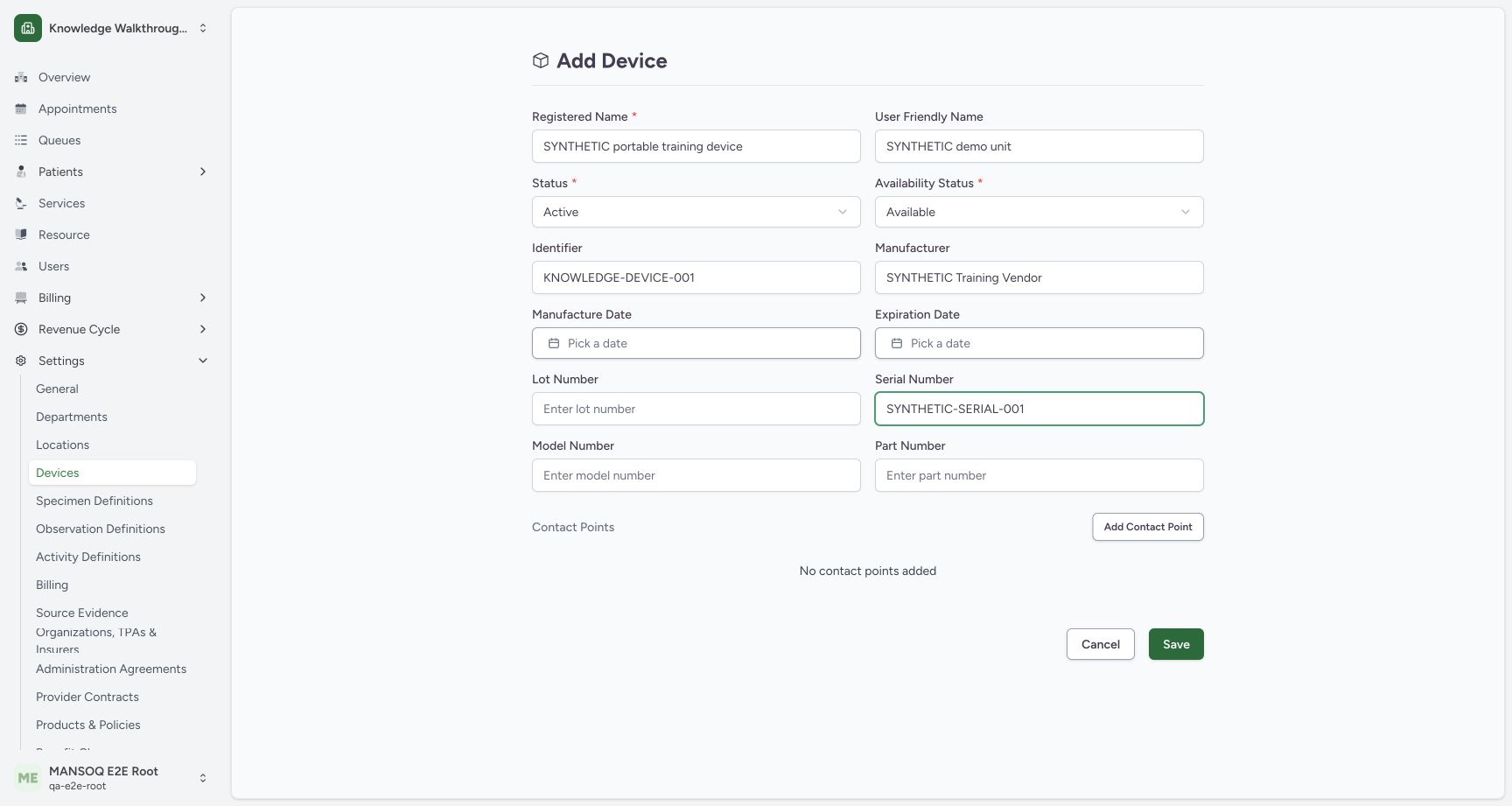Click the Resource icon in sidebar

click(x=21, y=235)
